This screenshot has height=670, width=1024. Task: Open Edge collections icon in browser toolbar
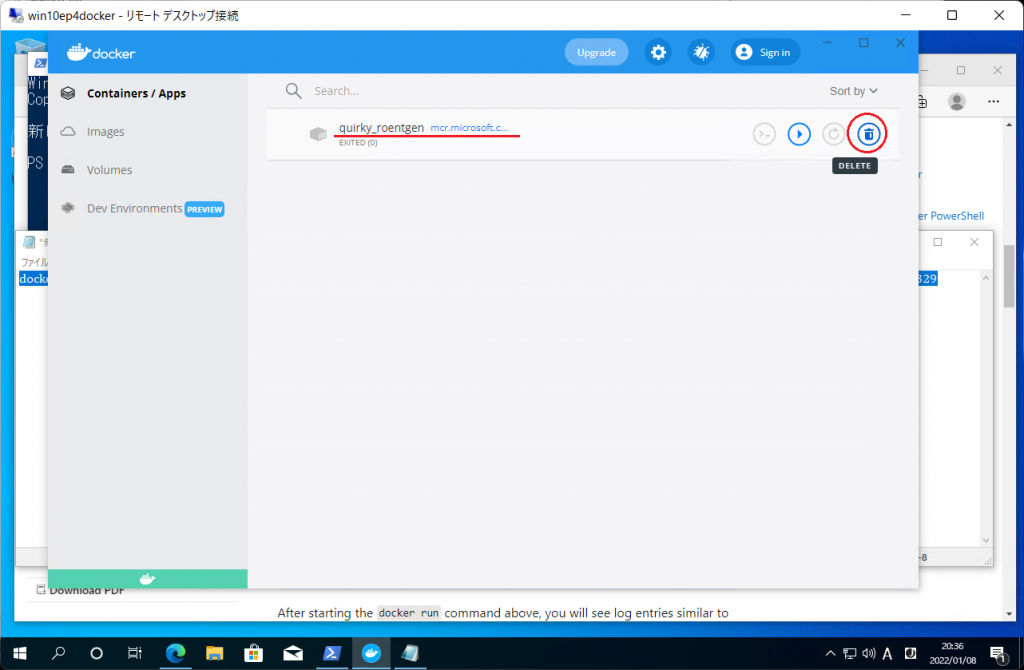click(x=923, y=101)
